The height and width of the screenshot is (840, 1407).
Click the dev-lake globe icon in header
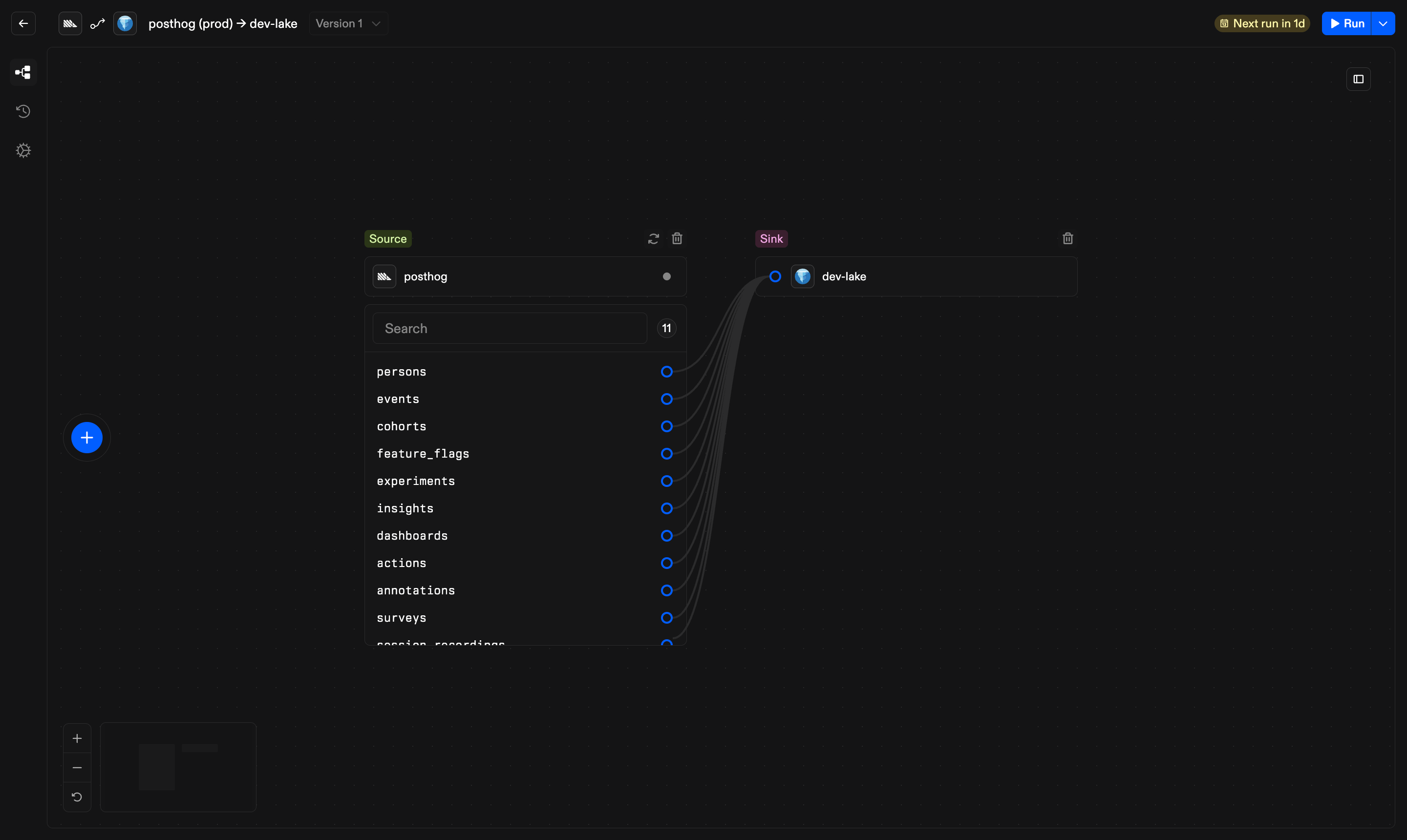[125, 23]
